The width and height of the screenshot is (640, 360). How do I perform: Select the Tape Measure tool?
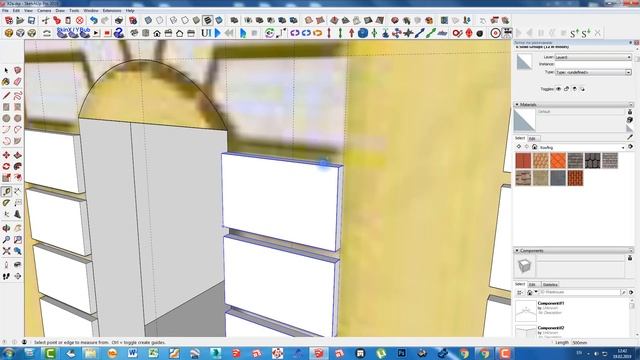[6, 191]
